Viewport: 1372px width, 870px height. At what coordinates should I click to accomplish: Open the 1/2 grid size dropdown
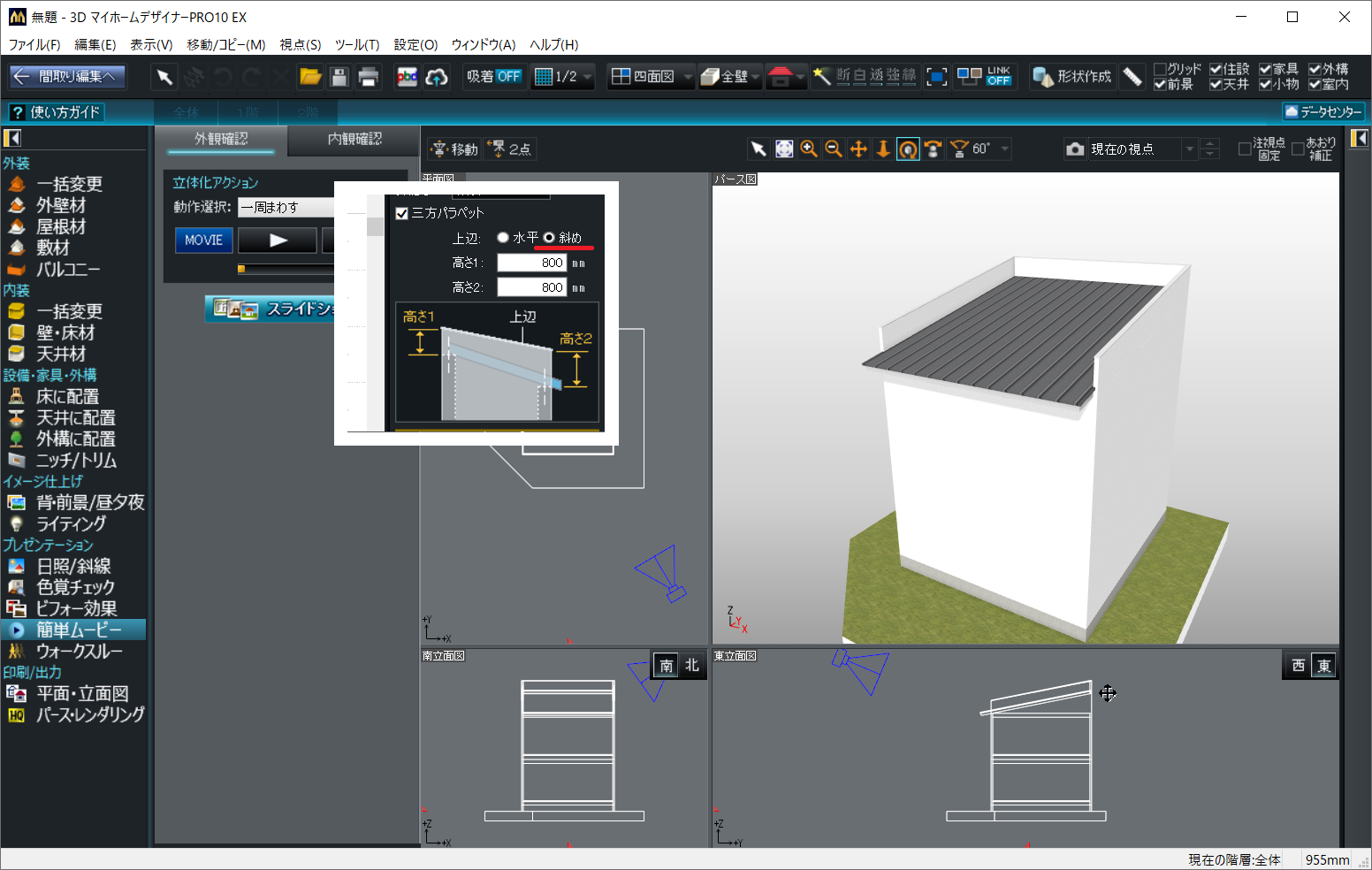[x=588, y=77]
